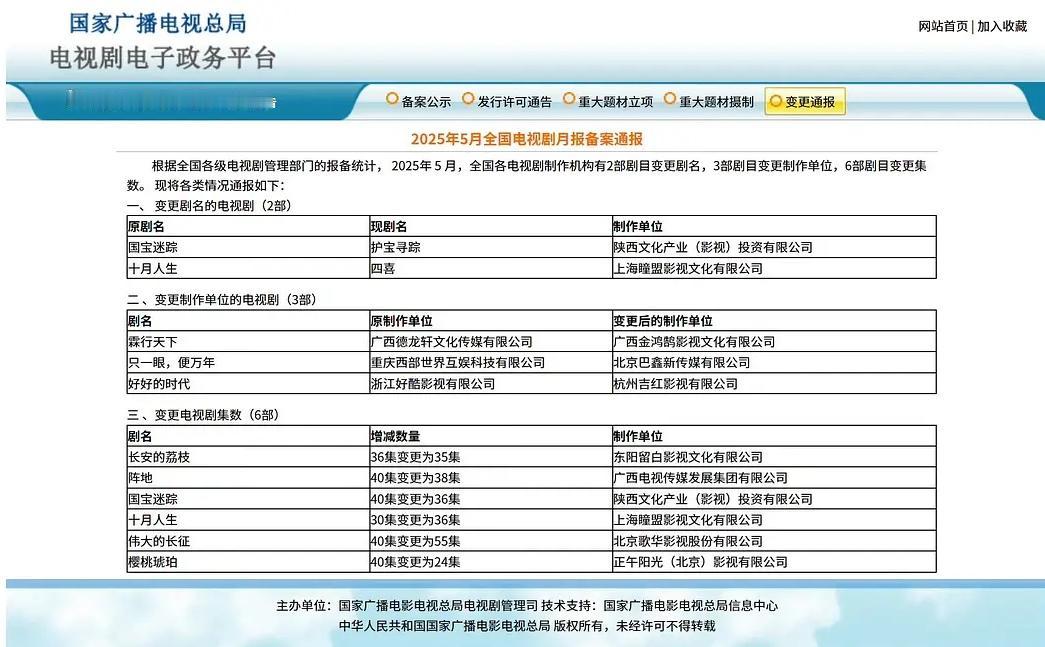Screen dimensions: 1045x647
Task: Click the 伟大的长征 cell
Action: point(248,541)
